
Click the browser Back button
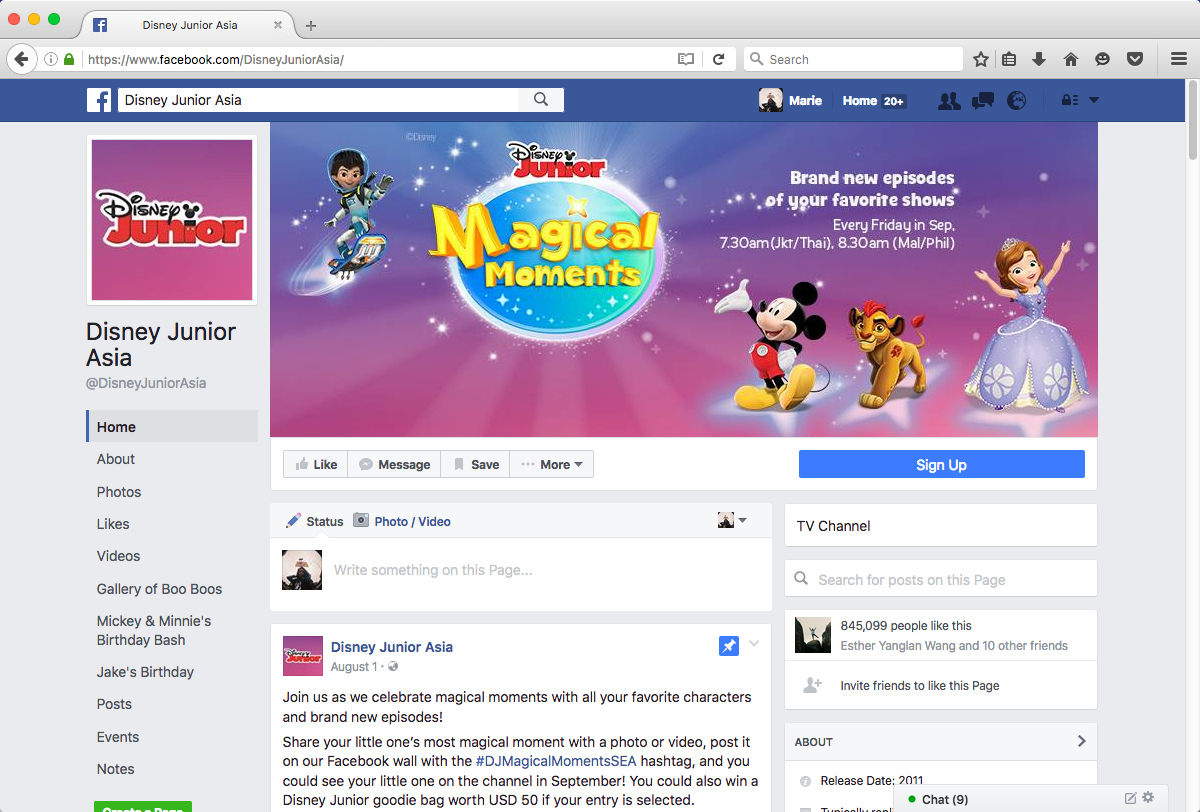21,59
